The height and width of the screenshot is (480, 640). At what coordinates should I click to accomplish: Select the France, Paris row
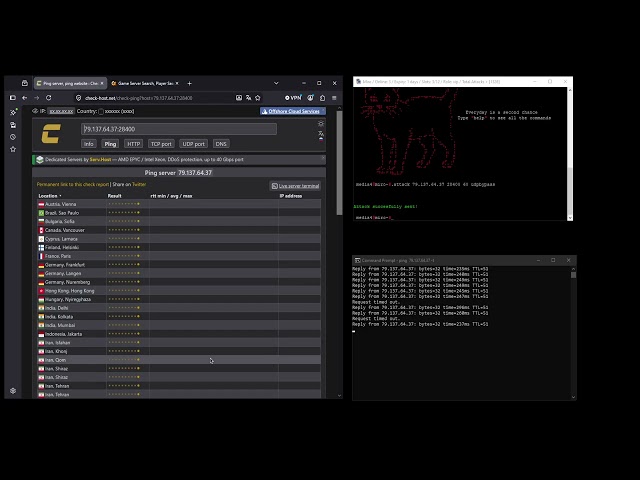[179, 256]
